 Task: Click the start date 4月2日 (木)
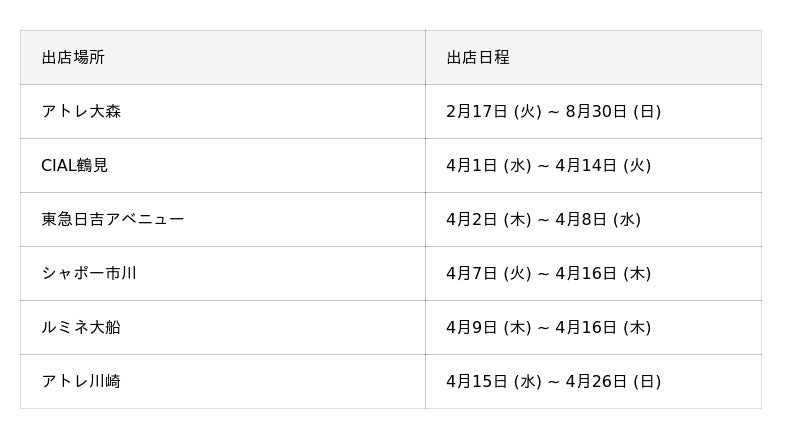[489, 220]
